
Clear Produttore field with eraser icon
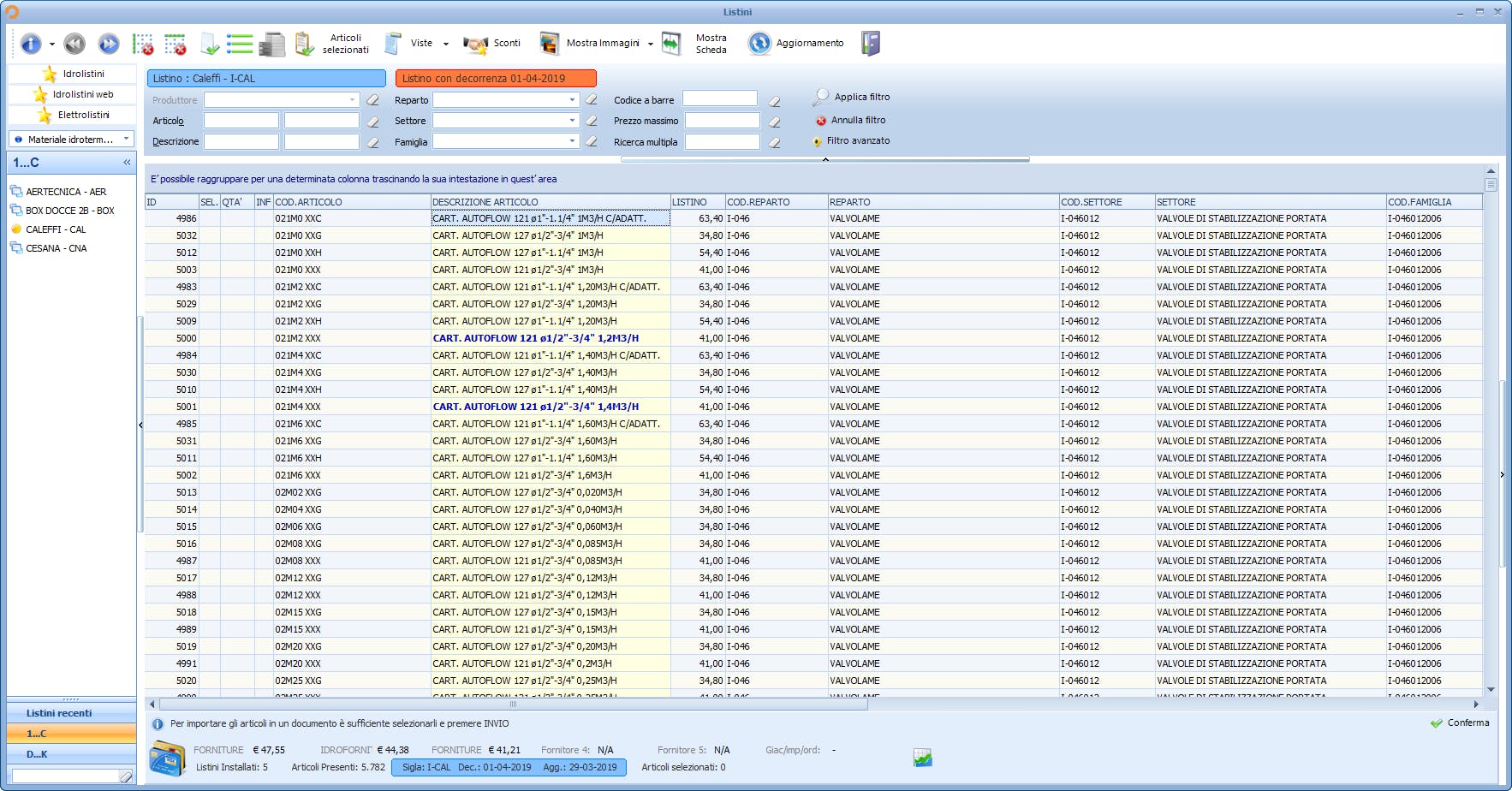tap(372, 100)
